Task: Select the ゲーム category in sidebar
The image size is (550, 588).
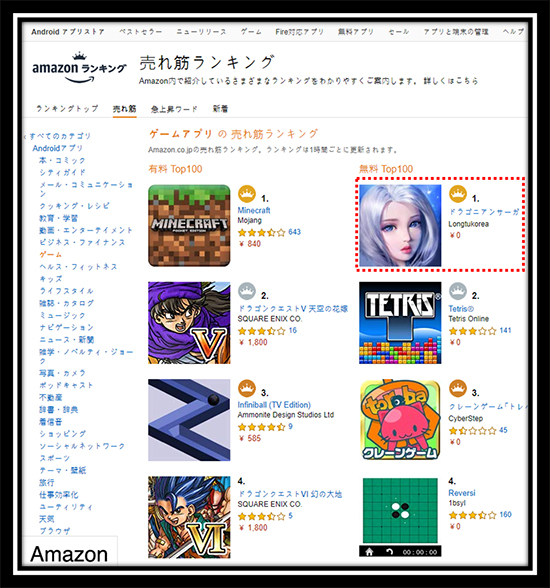Action: coord(51,255)
